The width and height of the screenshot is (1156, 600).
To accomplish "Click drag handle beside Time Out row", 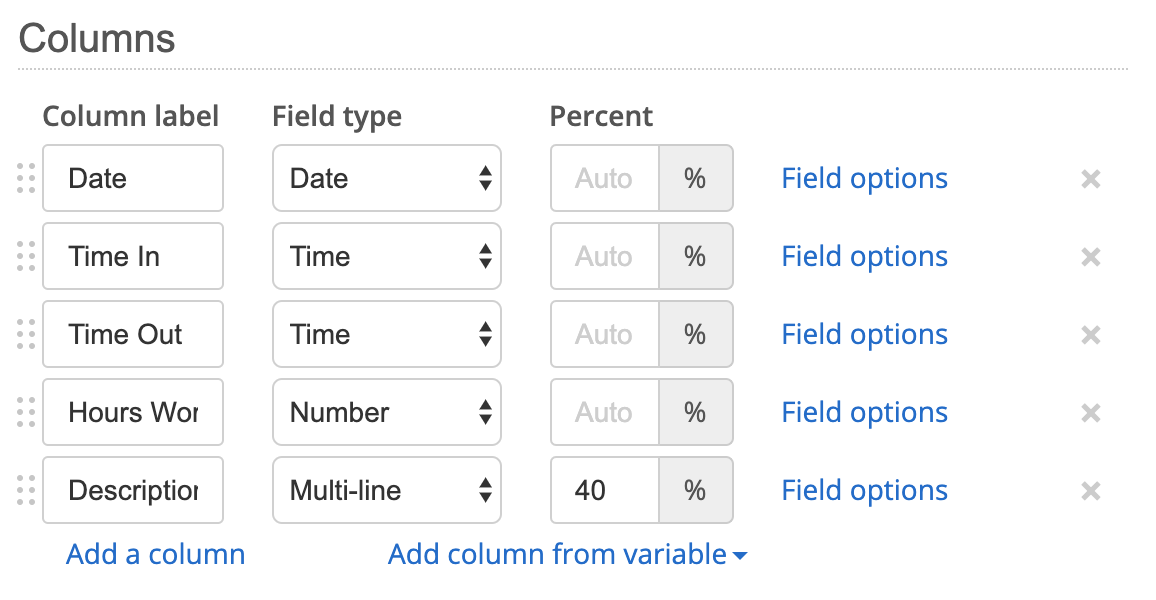I will tap(27, 335).
